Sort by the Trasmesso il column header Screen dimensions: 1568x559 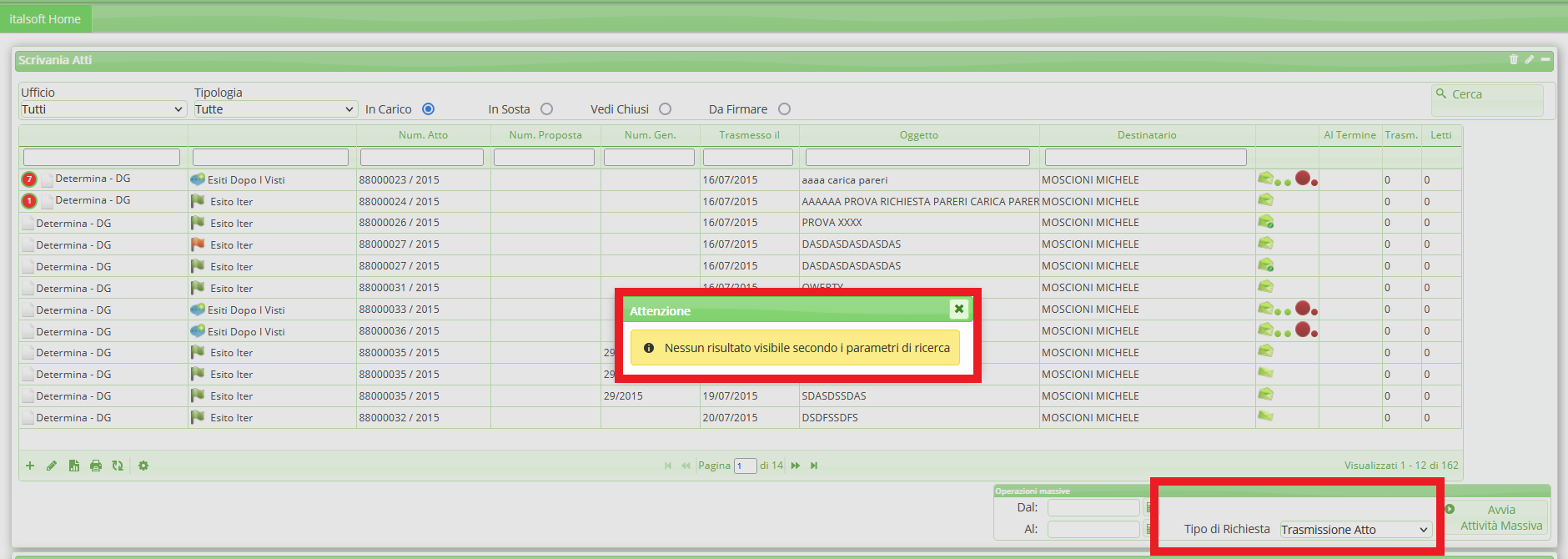tap(749, 135)
